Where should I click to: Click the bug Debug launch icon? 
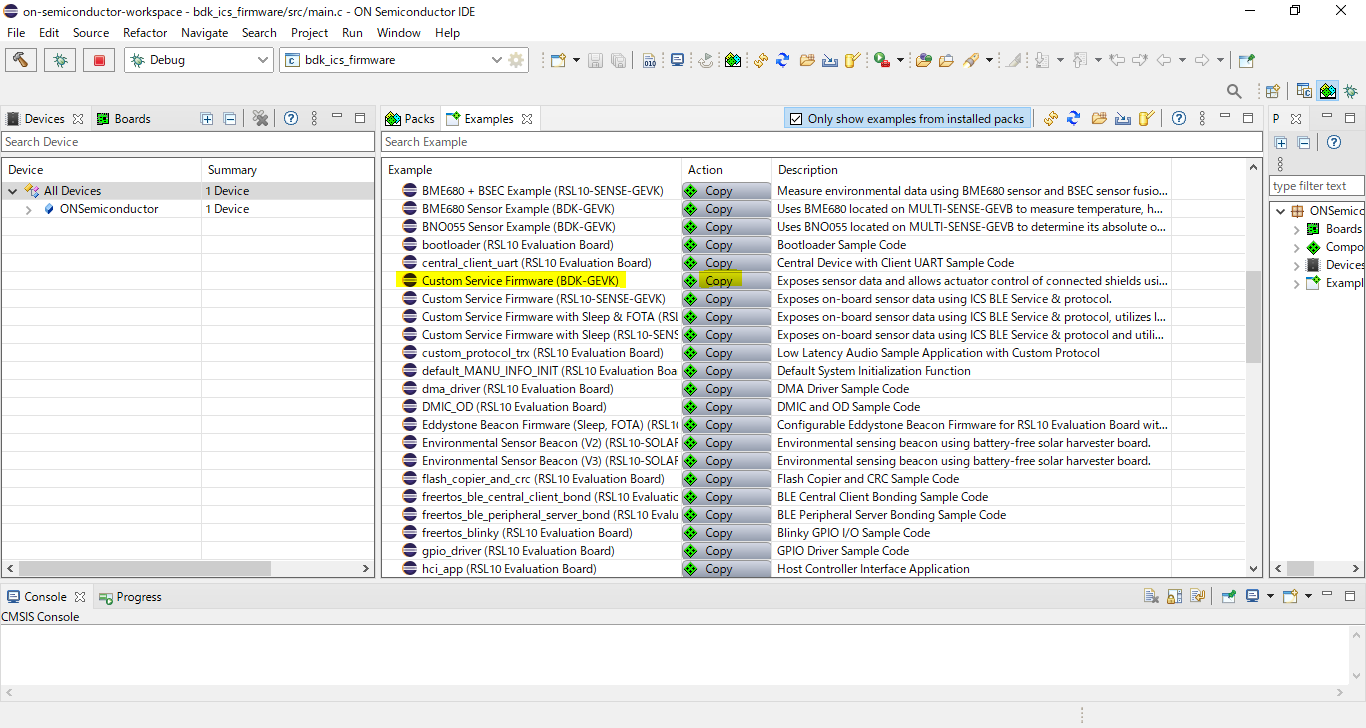click(60, 60)
